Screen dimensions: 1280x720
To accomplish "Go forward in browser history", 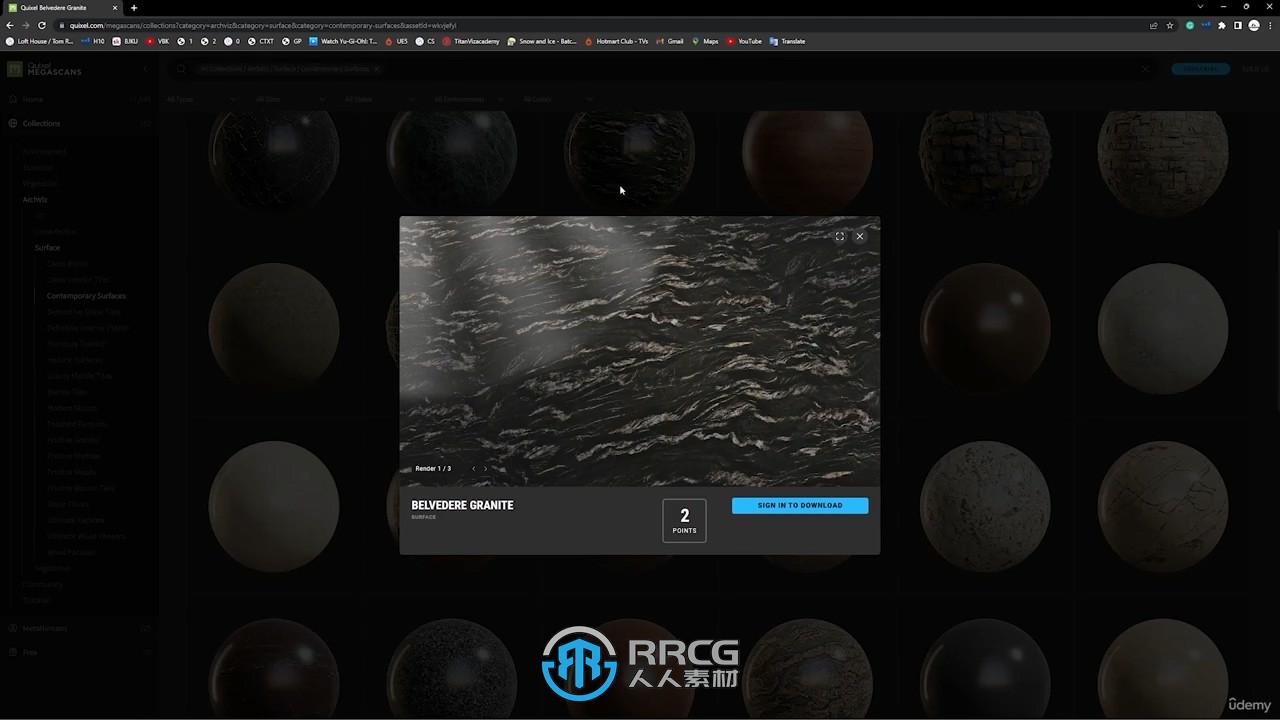I will (26, 25).
